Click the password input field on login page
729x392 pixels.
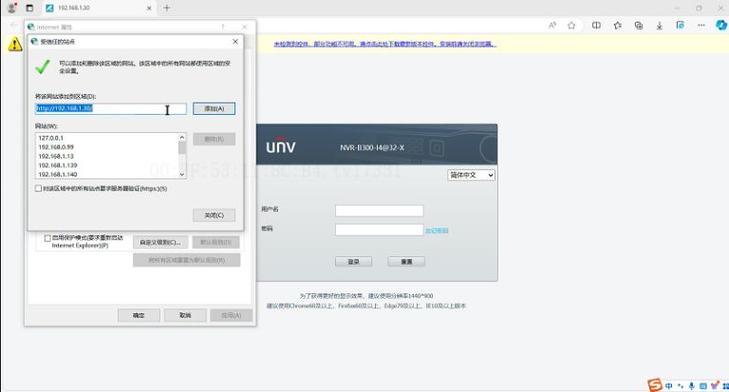379,230
